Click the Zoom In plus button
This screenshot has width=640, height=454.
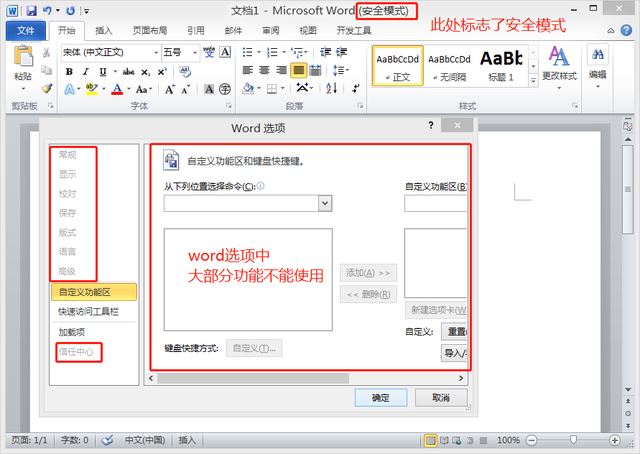614,440
